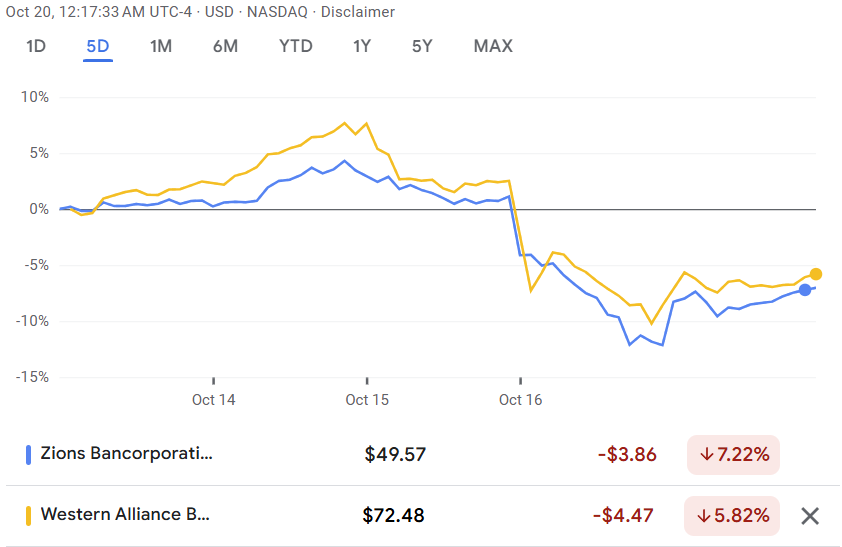The height and width of the screenshot is (547, 842).
Task: Switch to the 1Y time range
Action: (x=362, y=46)
